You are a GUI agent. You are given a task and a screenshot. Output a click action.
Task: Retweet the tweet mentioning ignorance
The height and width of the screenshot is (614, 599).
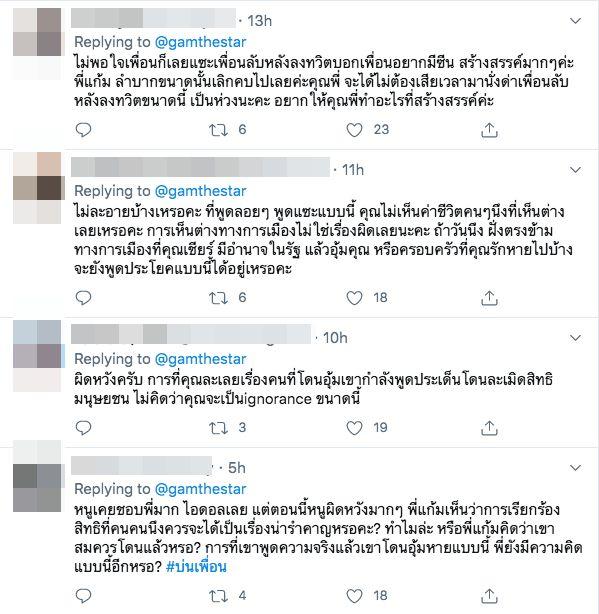click(x=218, y=428)
